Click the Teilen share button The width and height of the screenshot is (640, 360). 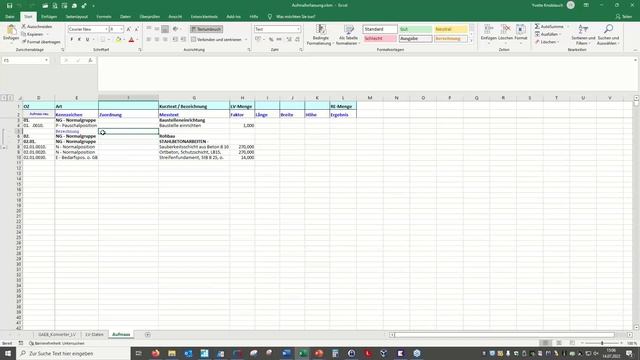624,17
